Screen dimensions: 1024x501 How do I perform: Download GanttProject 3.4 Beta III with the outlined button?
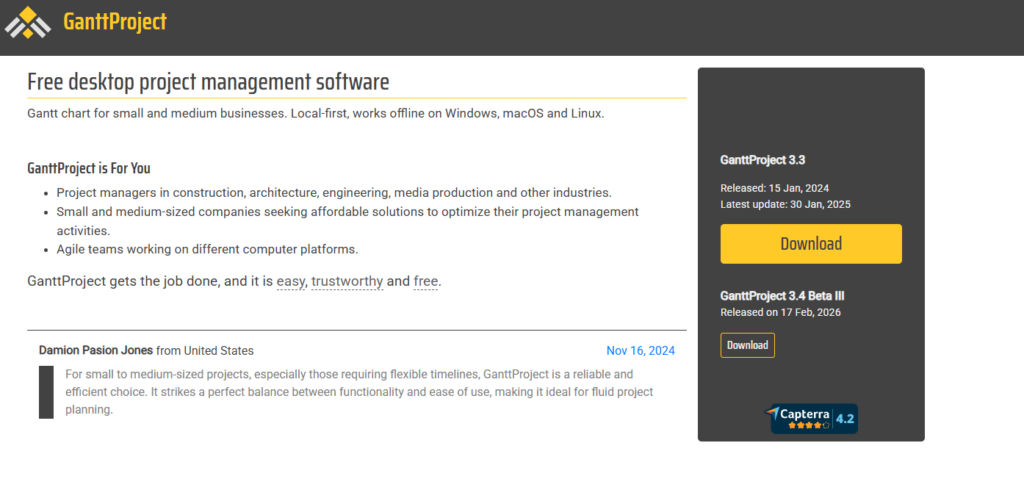coord(747,345)
